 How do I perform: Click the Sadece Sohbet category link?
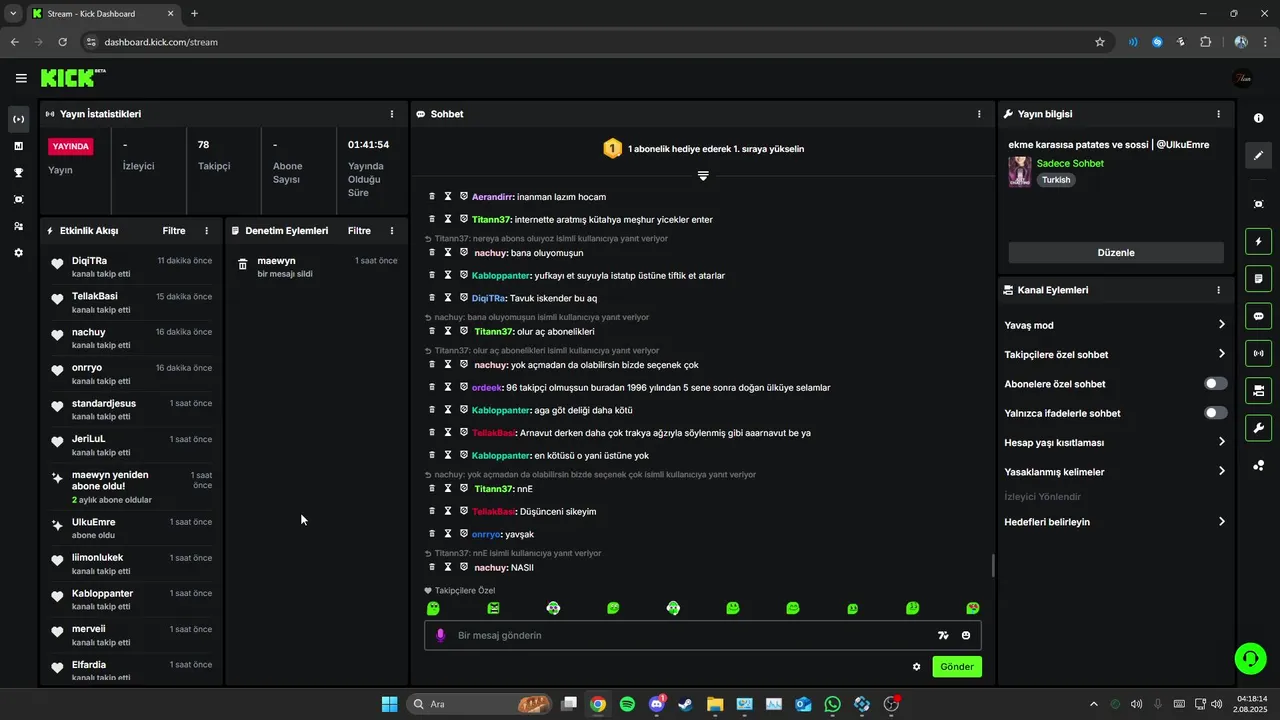click(1070, 163)
